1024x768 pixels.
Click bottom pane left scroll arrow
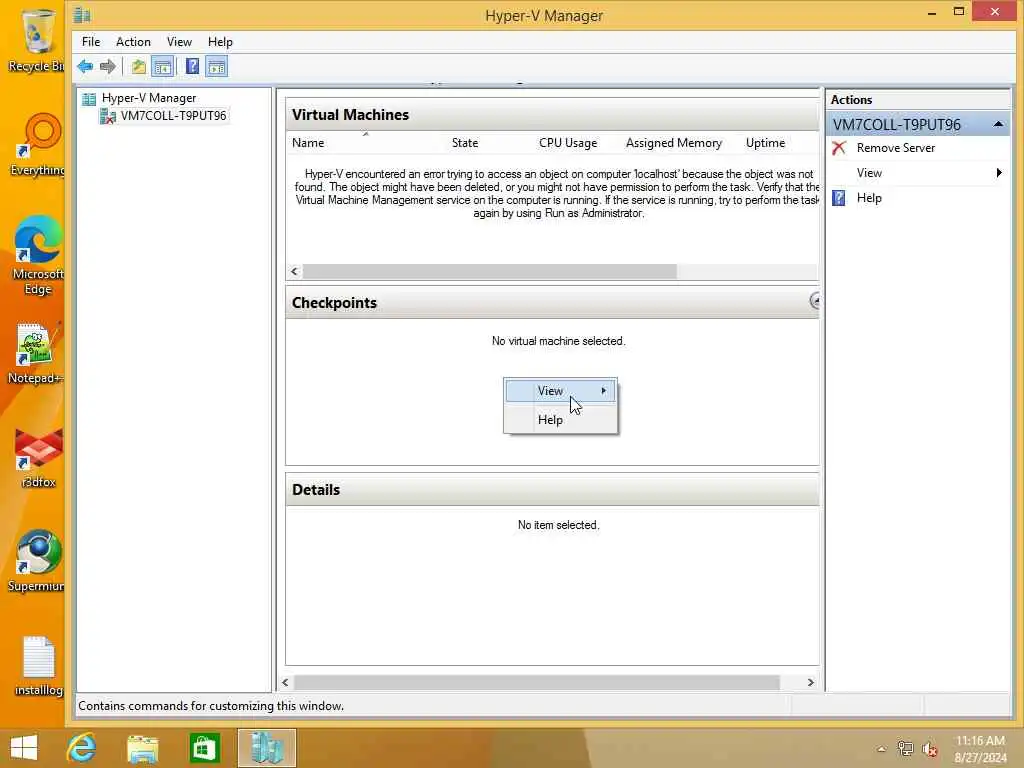tap(285, 682)
